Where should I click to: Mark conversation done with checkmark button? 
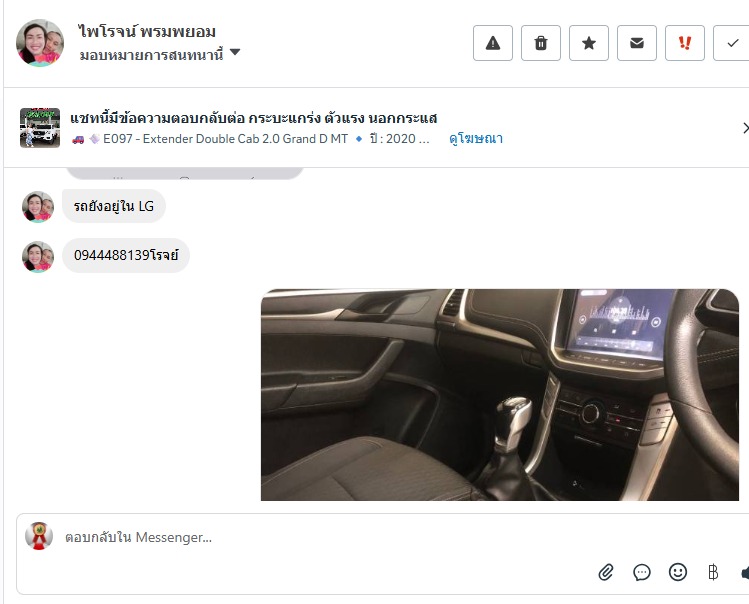pyautogui.click(x=732, y=43)
